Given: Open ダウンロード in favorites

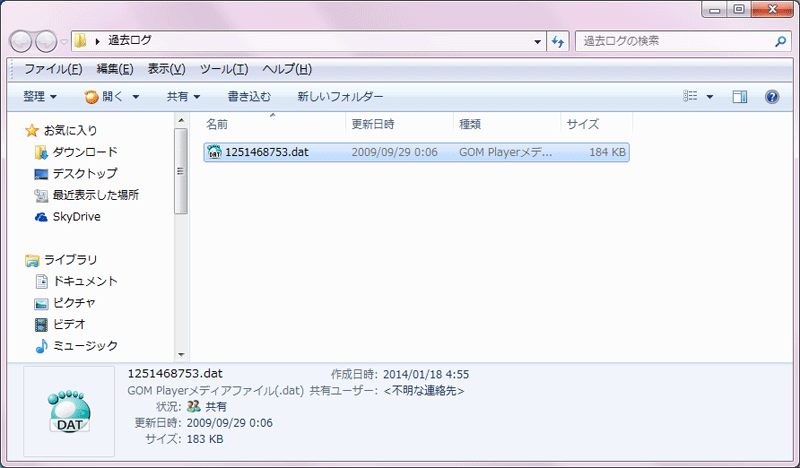Looking at the screenshot, I should [85, 152].
